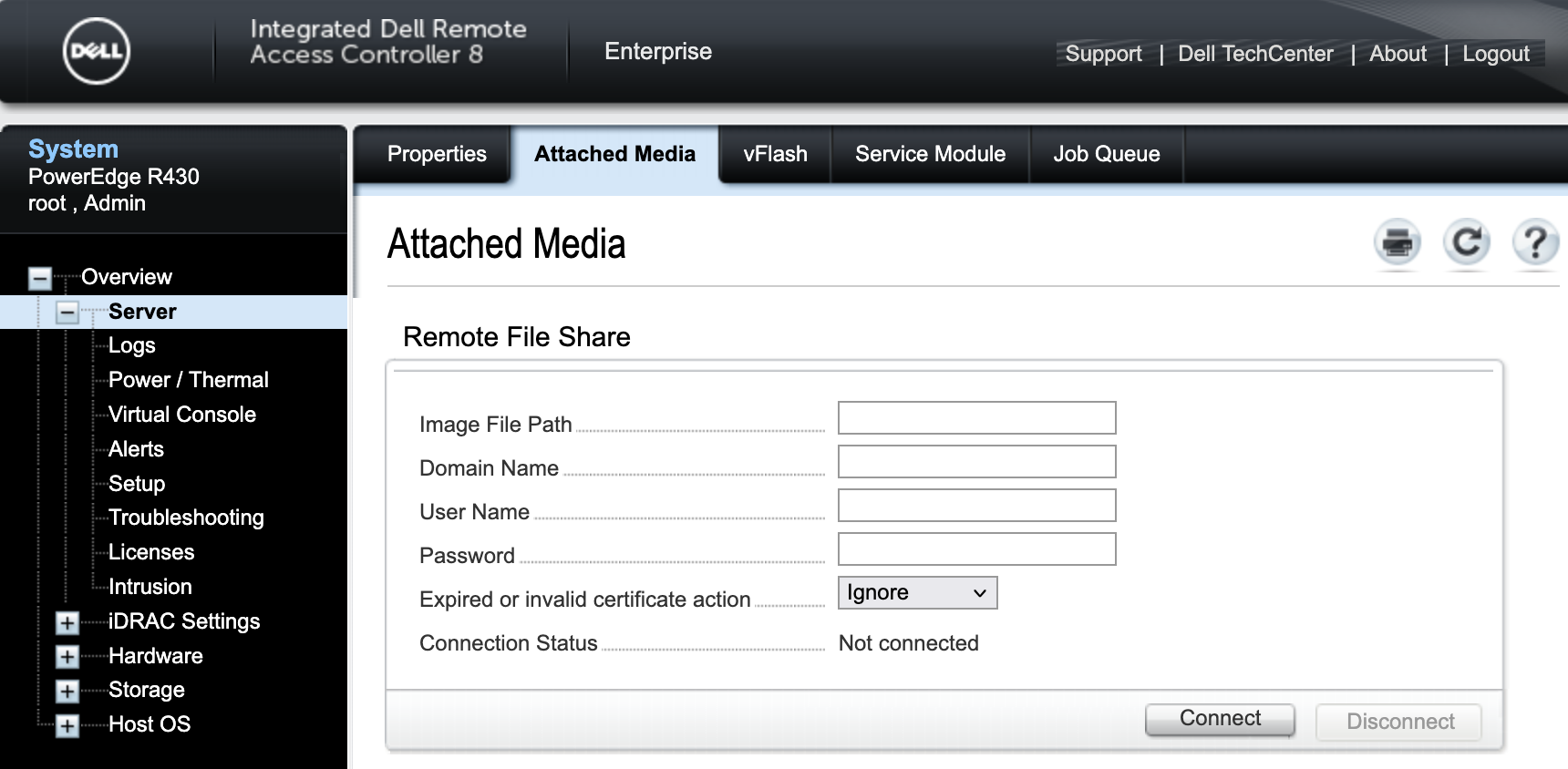Screen dimensions: 1568x769
Task: Open Alerts in the sidebar
Action: (136, 449)
